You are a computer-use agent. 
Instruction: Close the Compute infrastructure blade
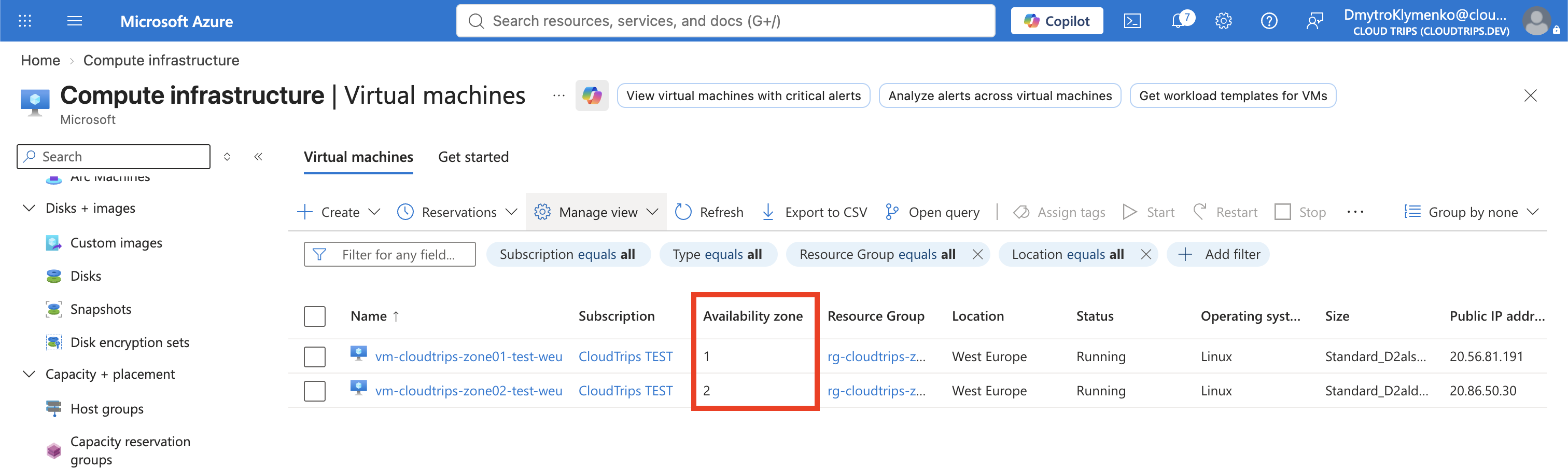(1530, 95)
